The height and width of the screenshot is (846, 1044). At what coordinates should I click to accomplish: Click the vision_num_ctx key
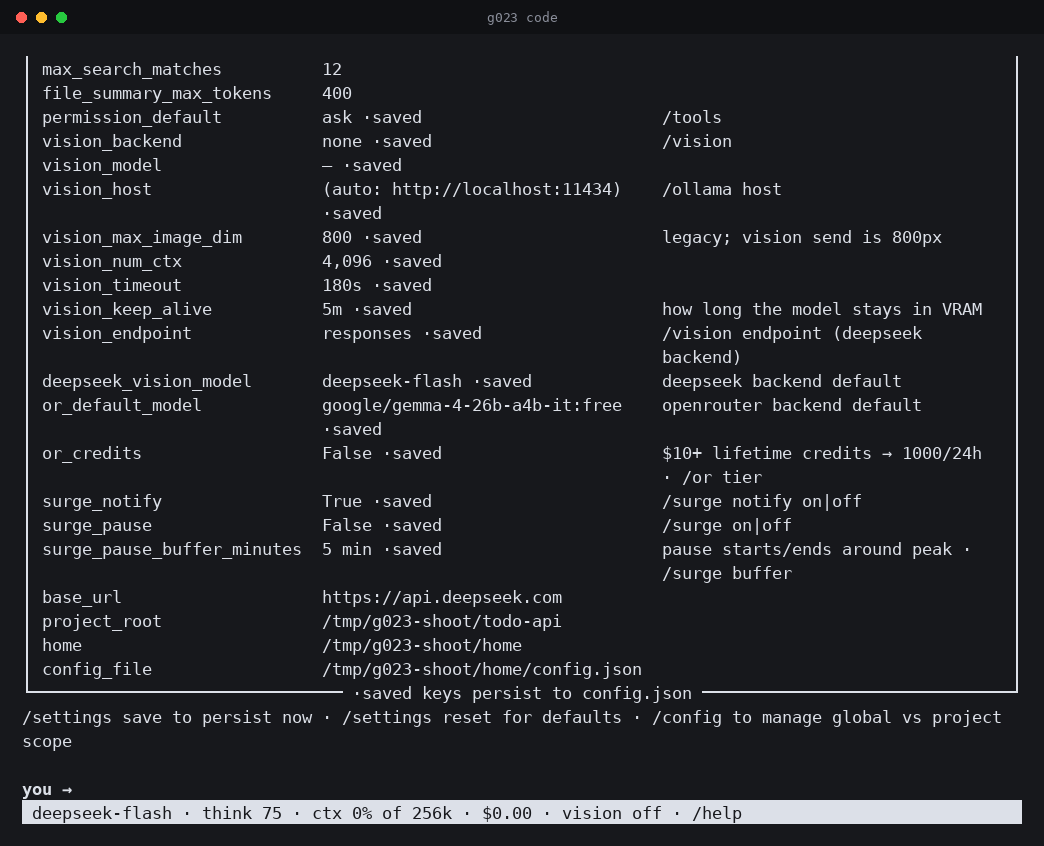tap(112, 261)
